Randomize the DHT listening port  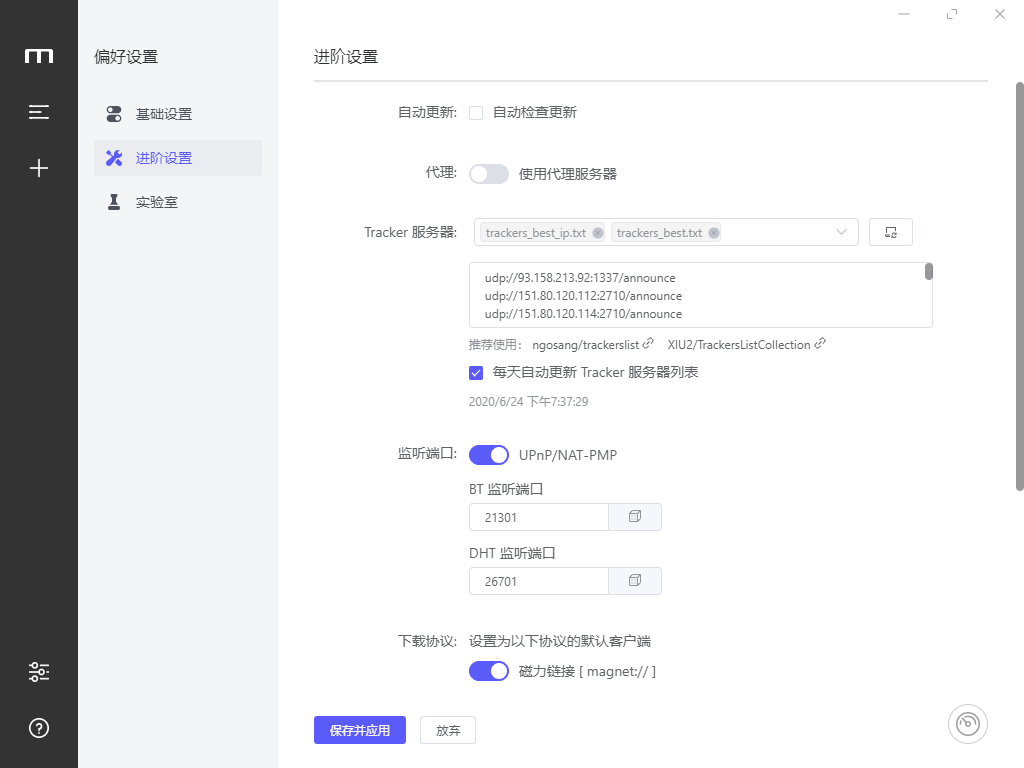click(635, 581)
